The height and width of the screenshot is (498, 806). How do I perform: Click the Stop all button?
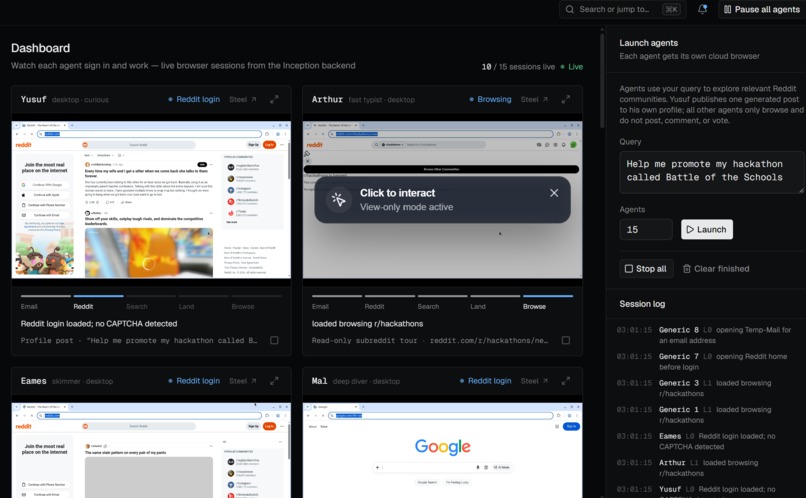click(x=646, y=268)
